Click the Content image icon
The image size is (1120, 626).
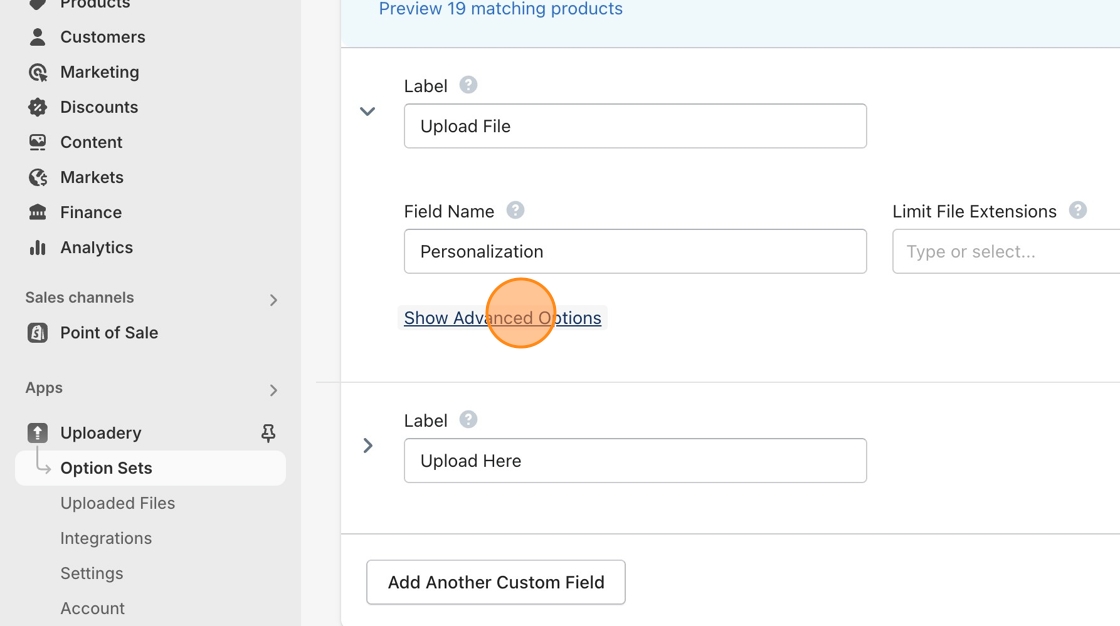[38, 142]
